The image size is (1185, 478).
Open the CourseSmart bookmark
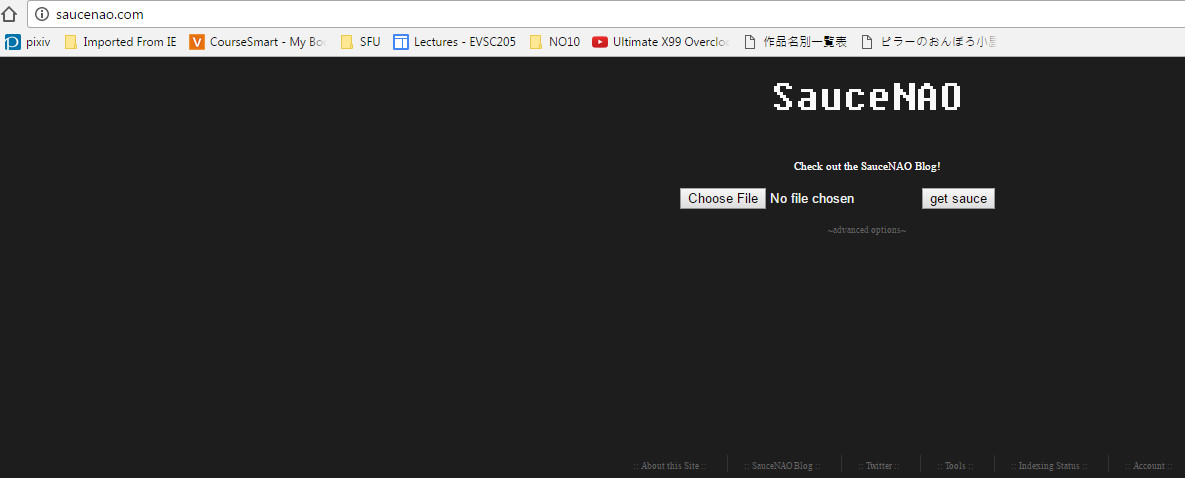coord(258,42)
